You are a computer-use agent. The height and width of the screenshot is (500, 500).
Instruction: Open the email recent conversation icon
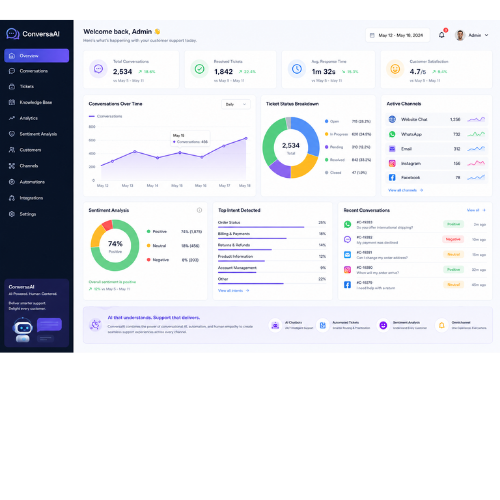pos(347,255)
